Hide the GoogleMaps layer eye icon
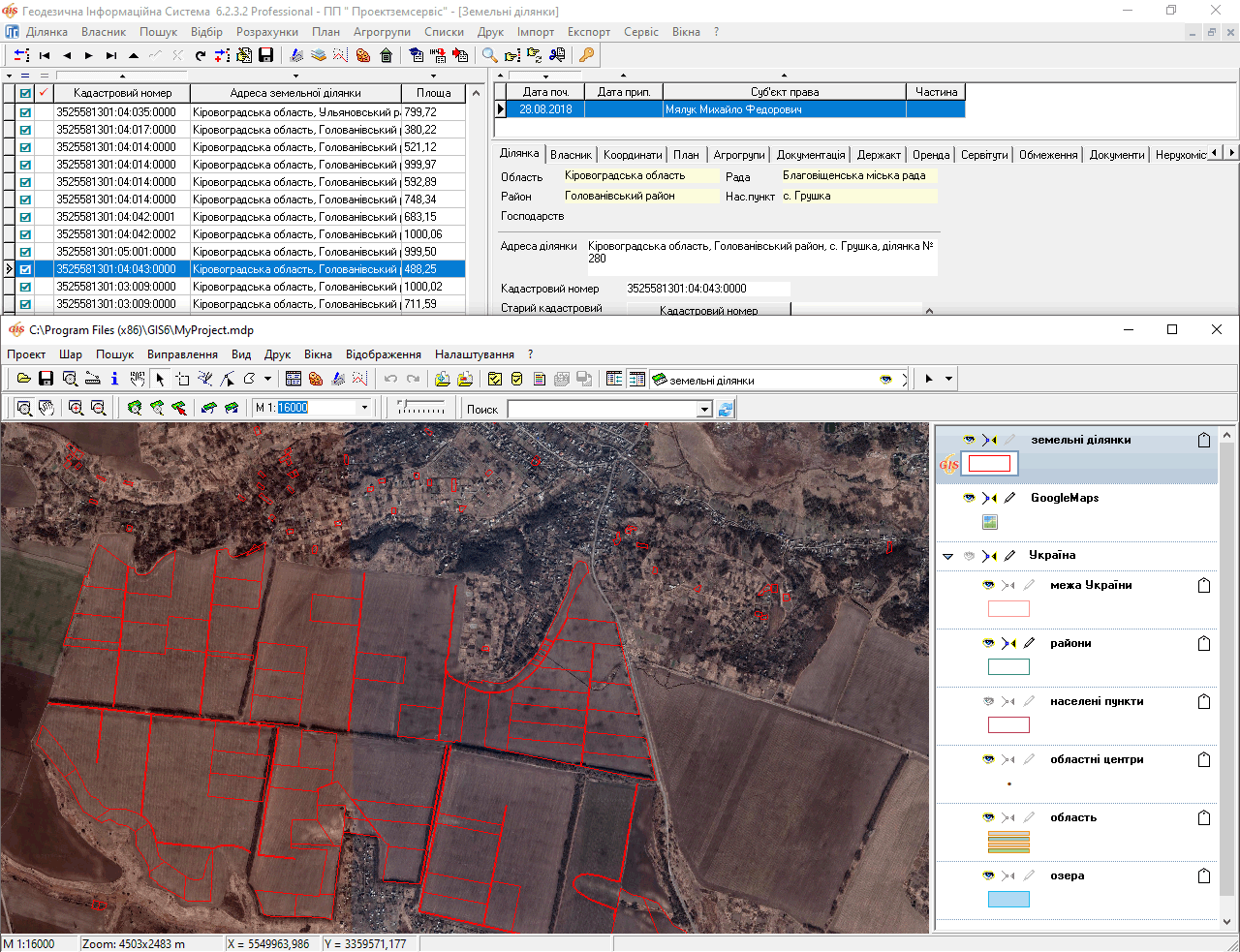The width and height of the screenshot is (1240, 952). (x=969, y=498)
